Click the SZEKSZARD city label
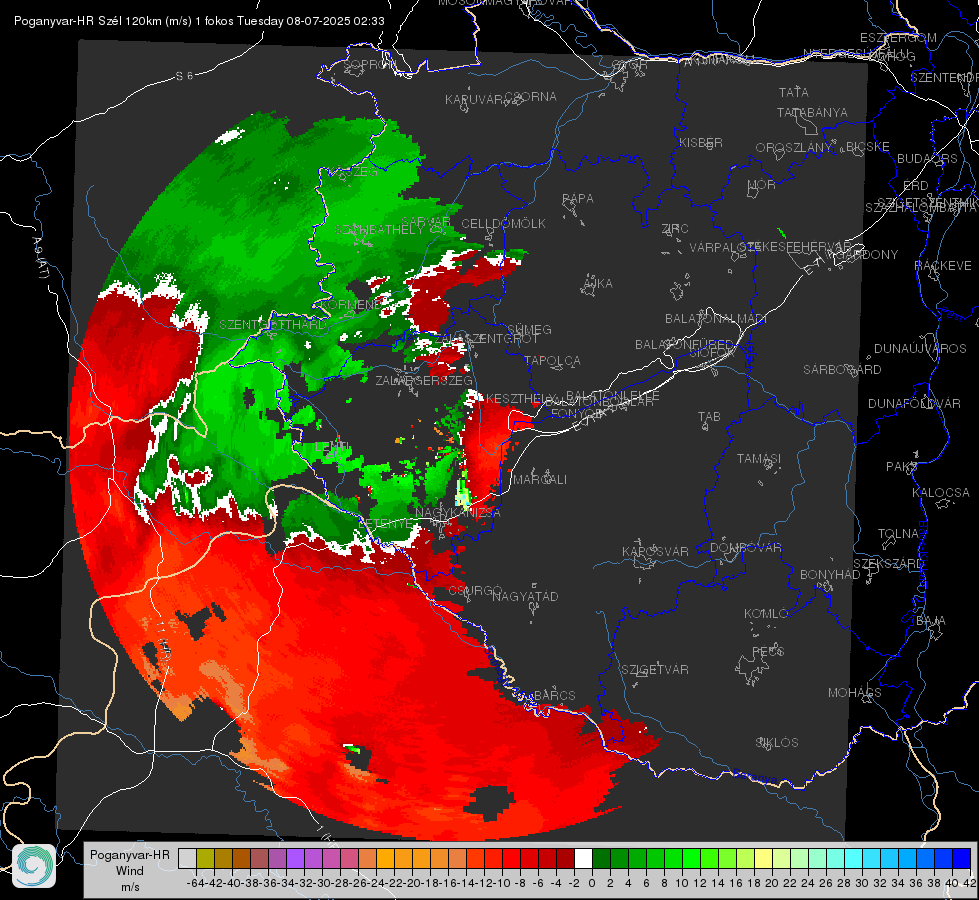 (888, 564)
